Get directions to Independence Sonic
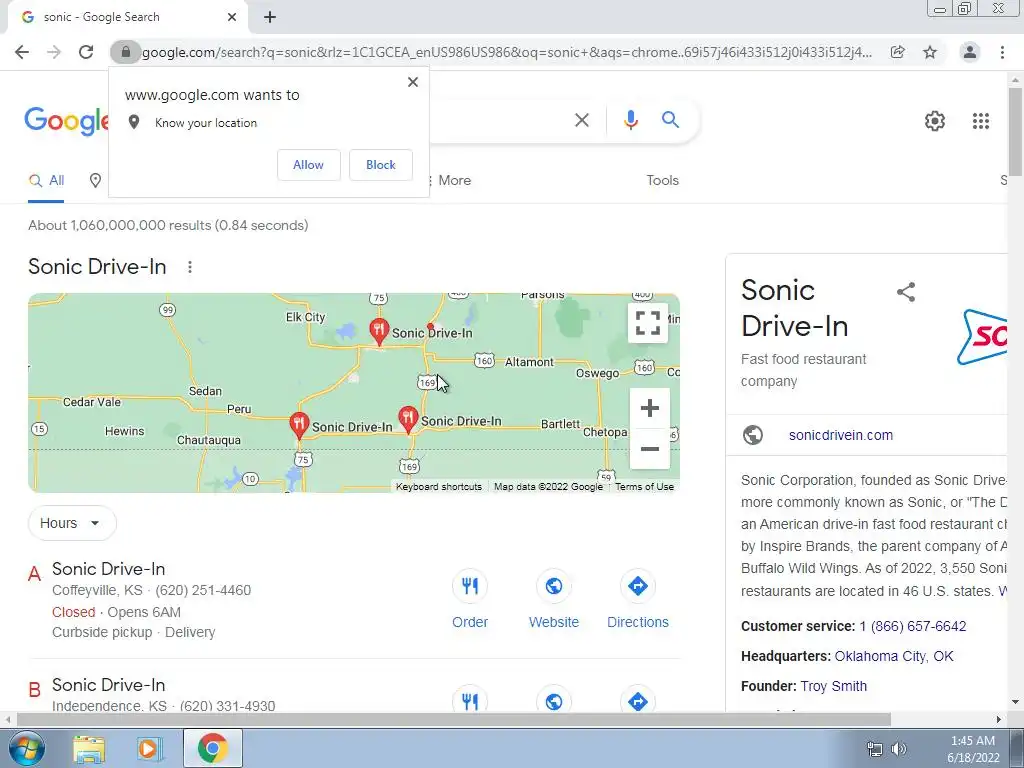The height and width of the screenshot is (768, 1024). point(638,701)
